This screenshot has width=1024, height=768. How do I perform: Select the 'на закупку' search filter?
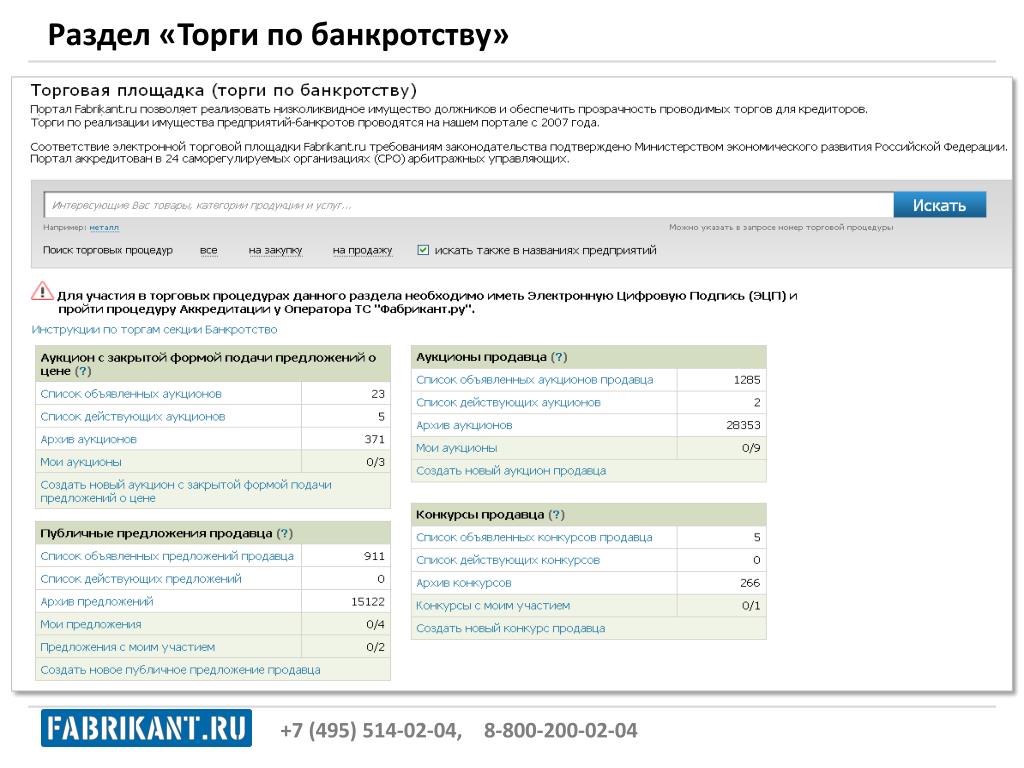(x=275, y=250)
